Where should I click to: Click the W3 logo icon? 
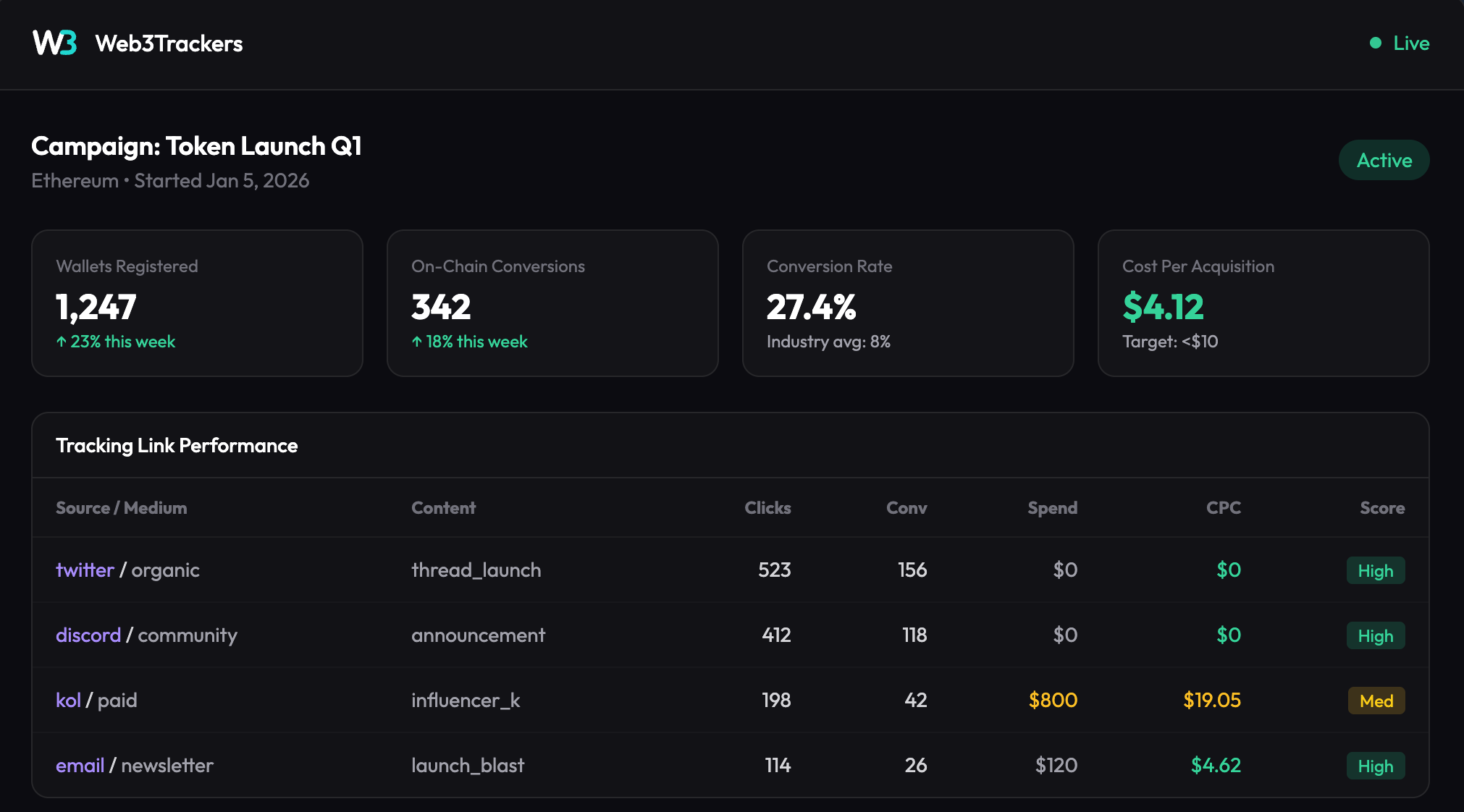pos(54,43)
